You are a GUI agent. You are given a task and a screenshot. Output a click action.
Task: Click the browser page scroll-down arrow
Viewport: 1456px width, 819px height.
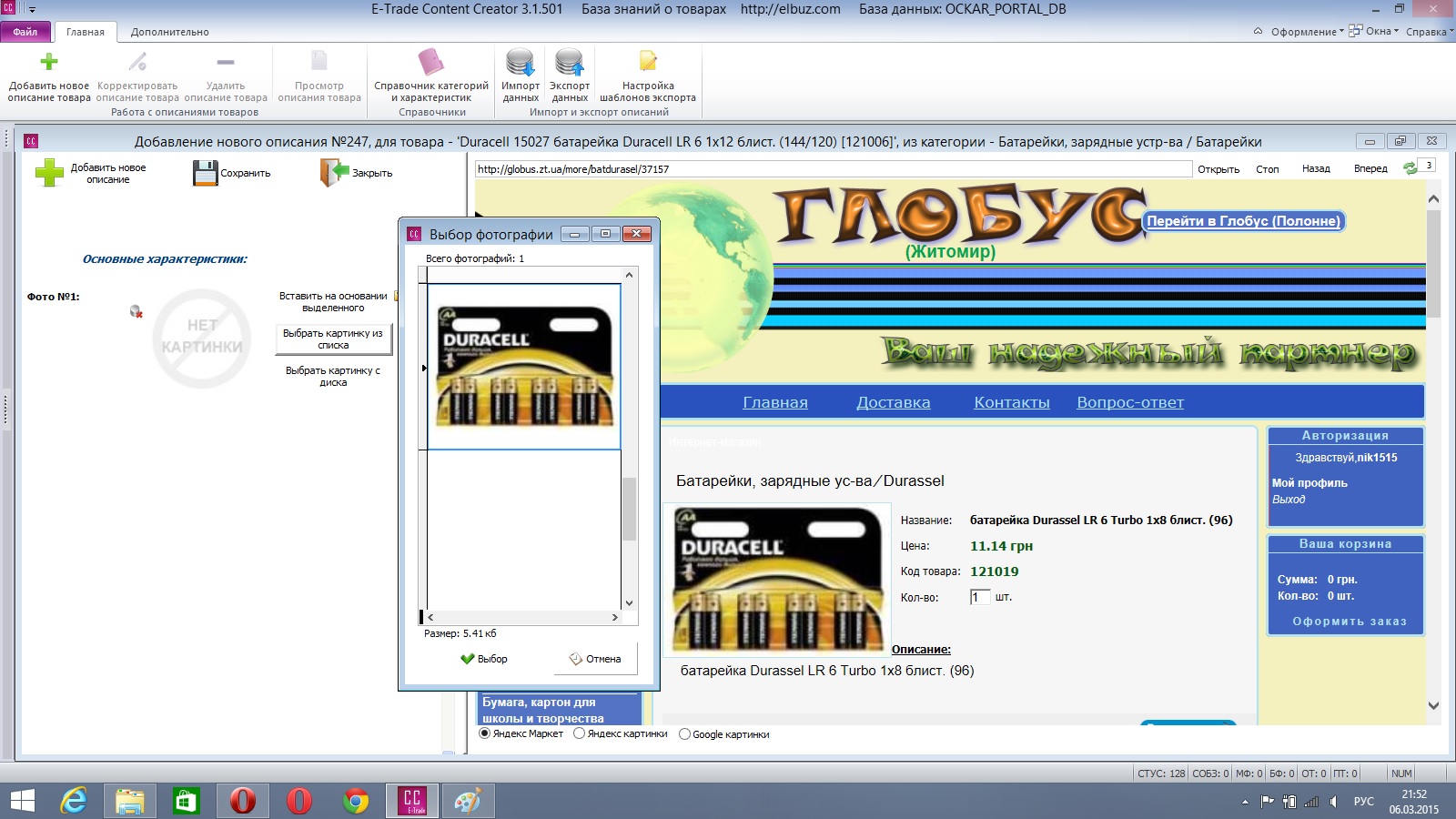(x=1433, y=705)
